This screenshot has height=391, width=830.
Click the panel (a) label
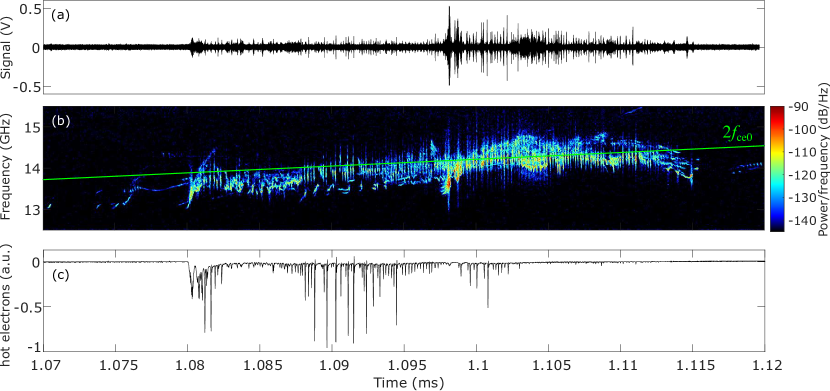tap(58, 16)
